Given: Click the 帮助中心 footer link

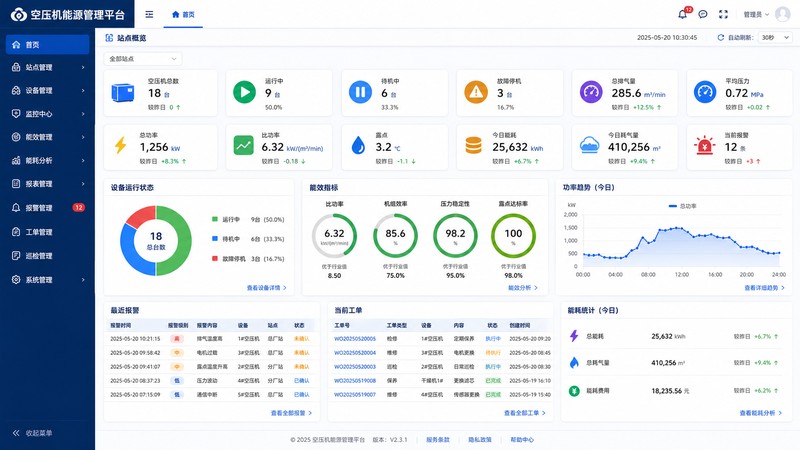Looking at the screenshot, I should pyautogui.click(x=522, y=439).
